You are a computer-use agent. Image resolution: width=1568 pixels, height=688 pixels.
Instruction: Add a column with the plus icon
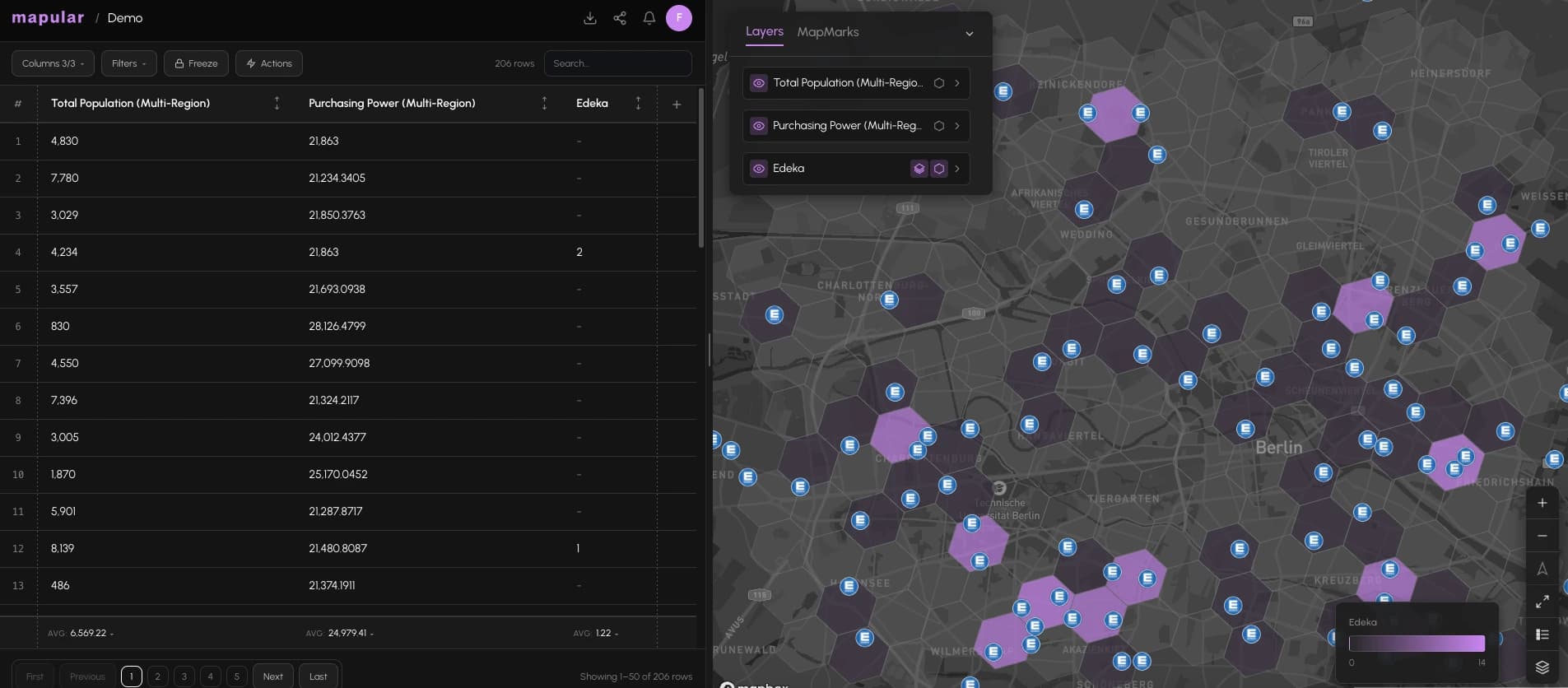pyautogui.click(x=677, y=104)
